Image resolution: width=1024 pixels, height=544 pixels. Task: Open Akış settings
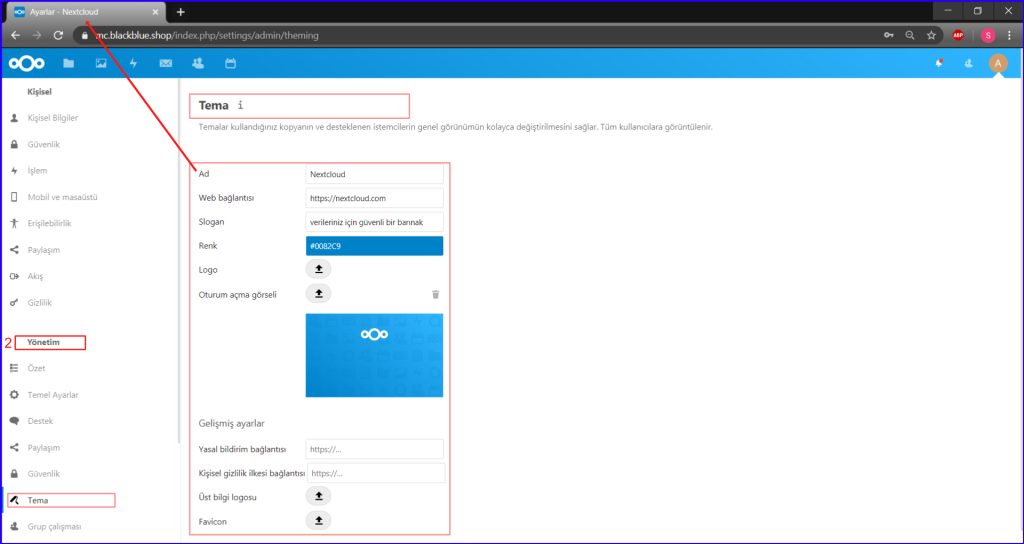[x=35, y=276]
